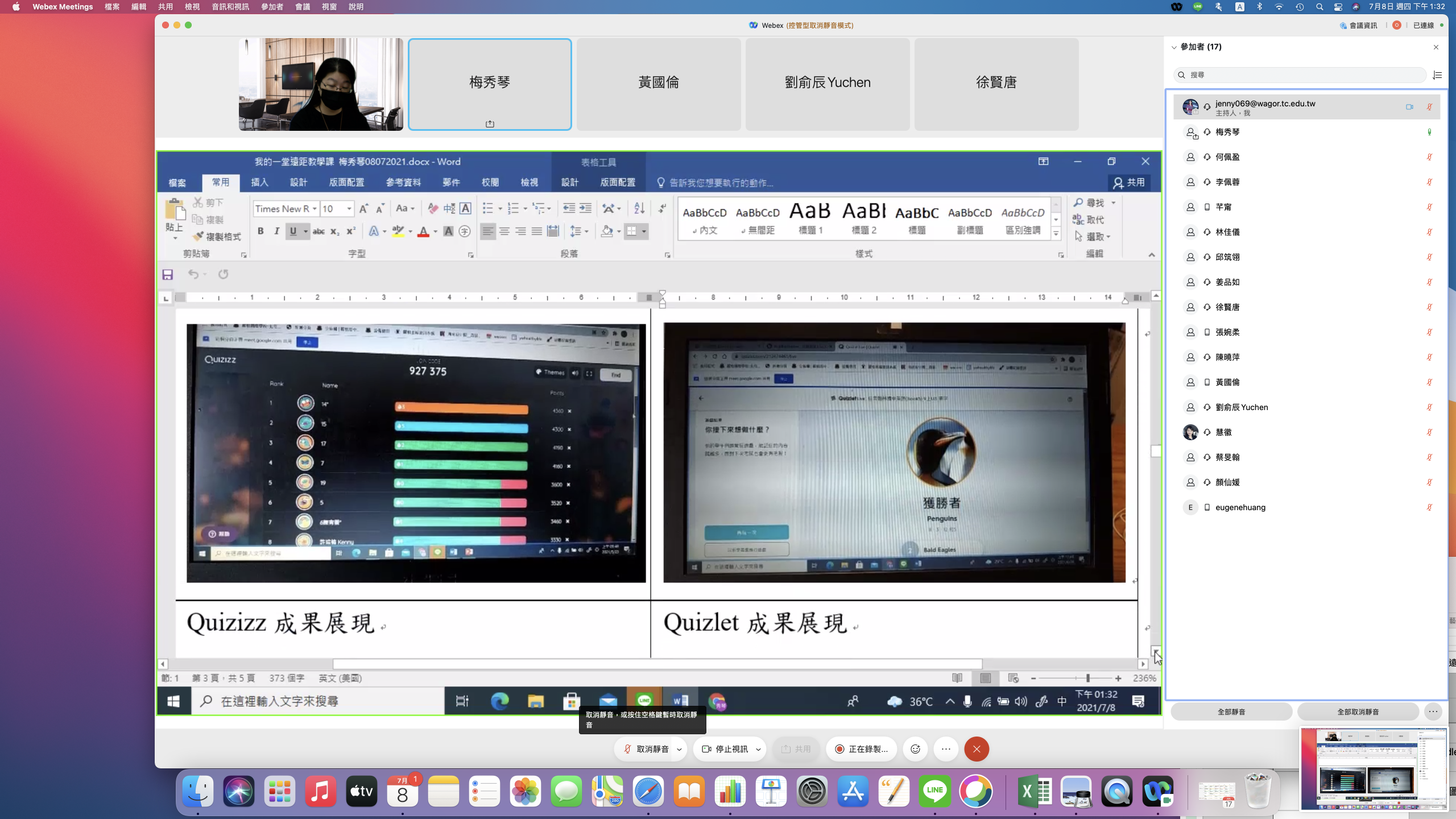Click the 全部取消靜音 unmute all button

click(x=1358, y=712)
